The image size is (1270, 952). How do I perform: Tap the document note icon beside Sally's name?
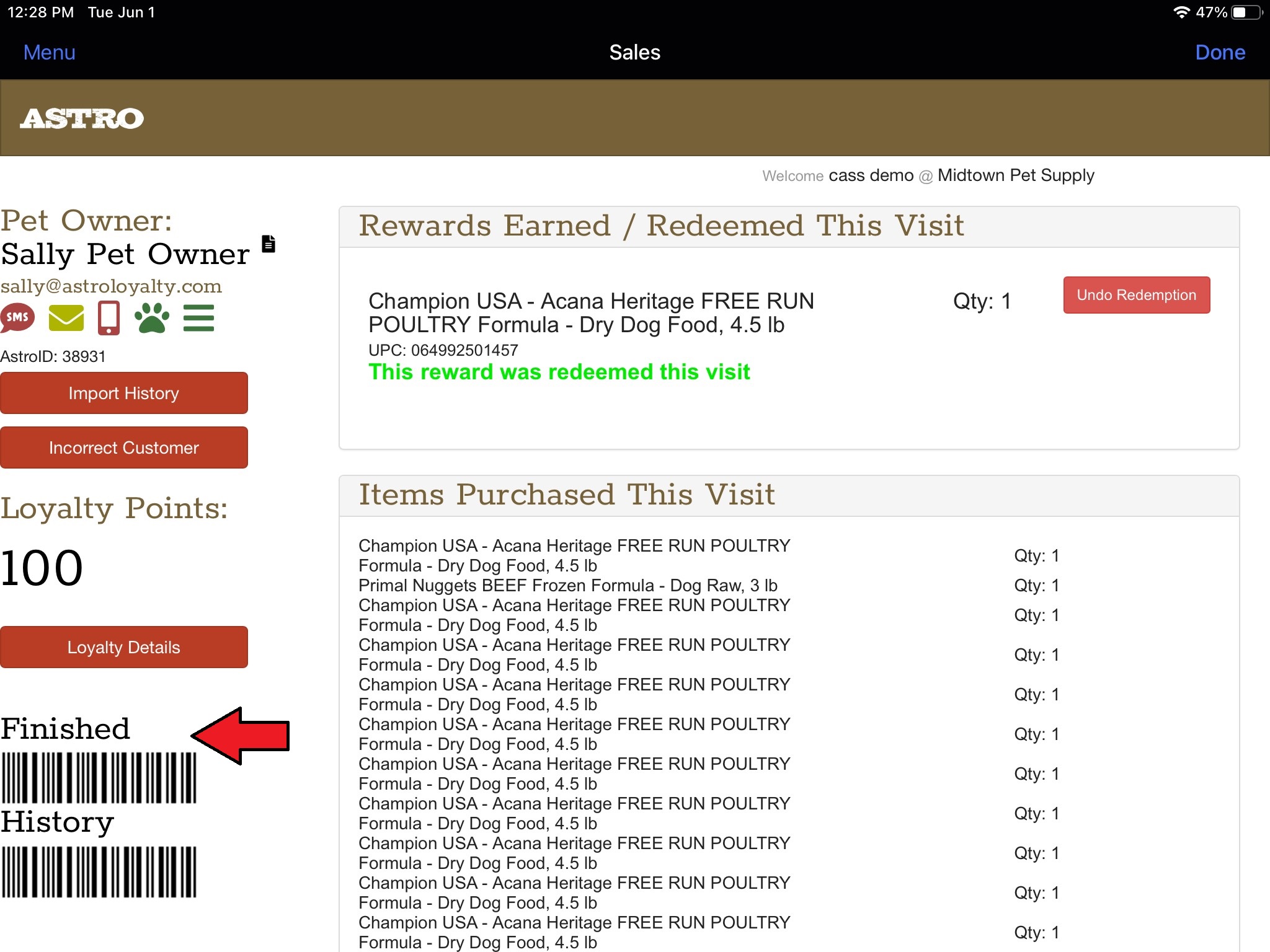click(x=269, y=244)
